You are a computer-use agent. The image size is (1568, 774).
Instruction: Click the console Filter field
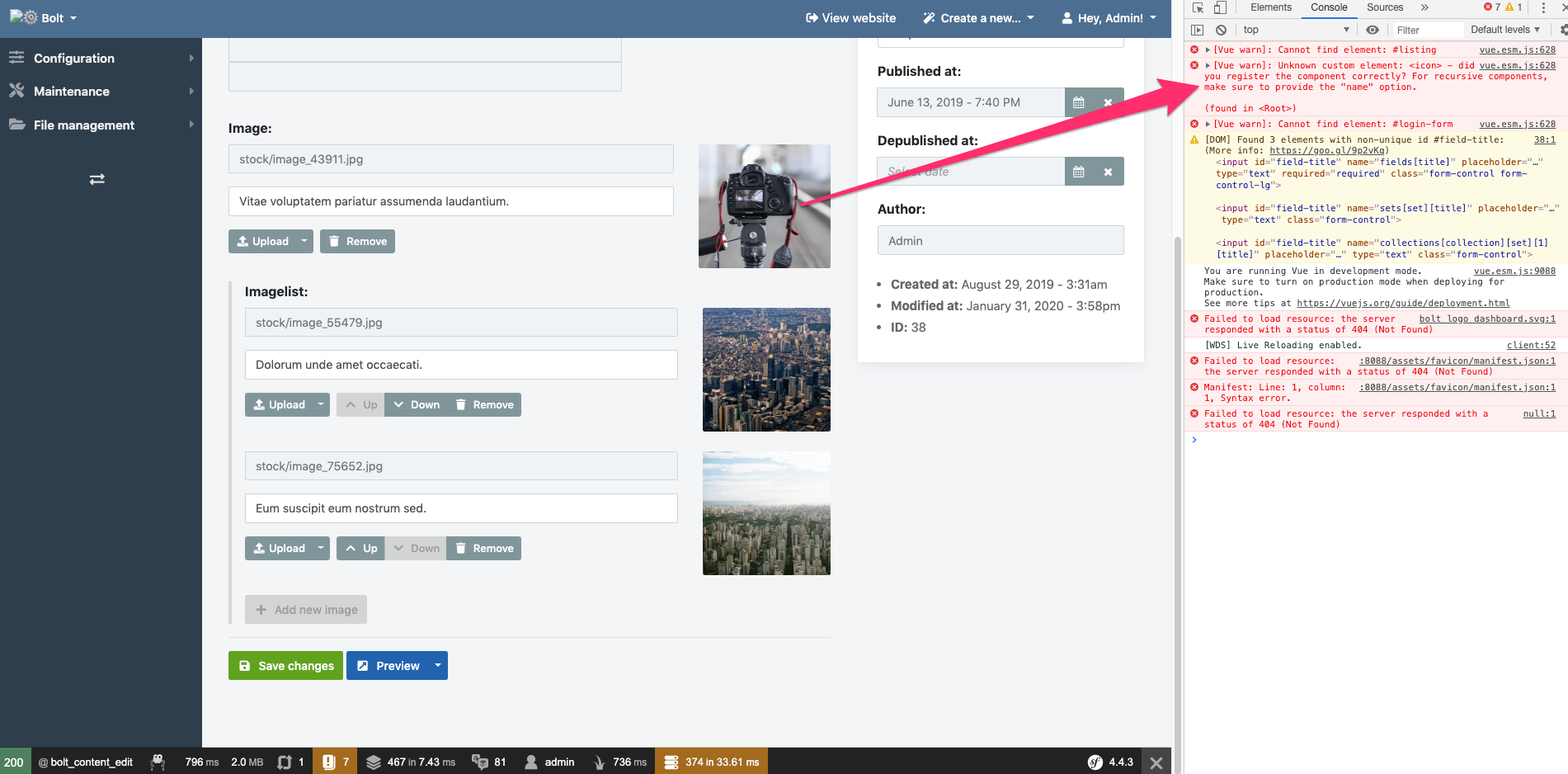tap(1427, 30)
